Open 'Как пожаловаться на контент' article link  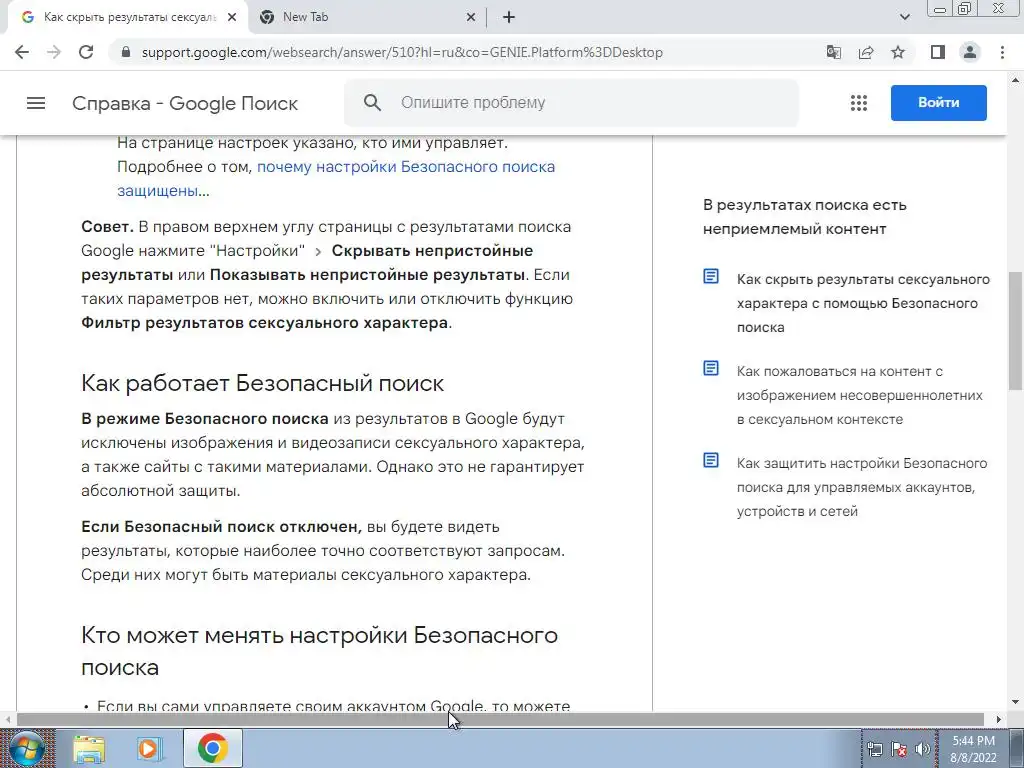(x=859, y=395)
